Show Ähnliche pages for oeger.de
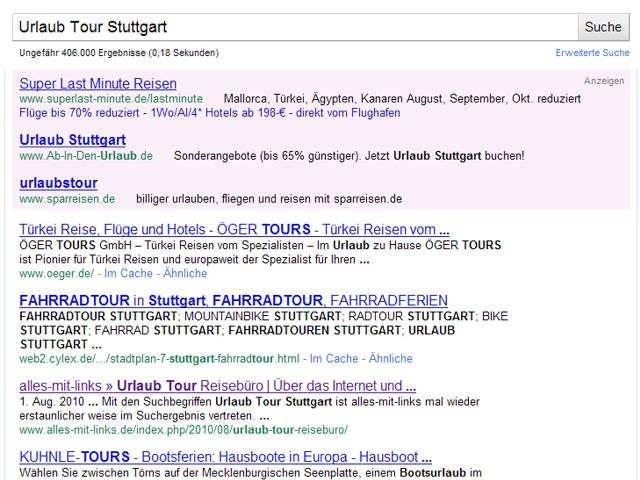Screen dimensions: 640x480 [x=185, y=273]
